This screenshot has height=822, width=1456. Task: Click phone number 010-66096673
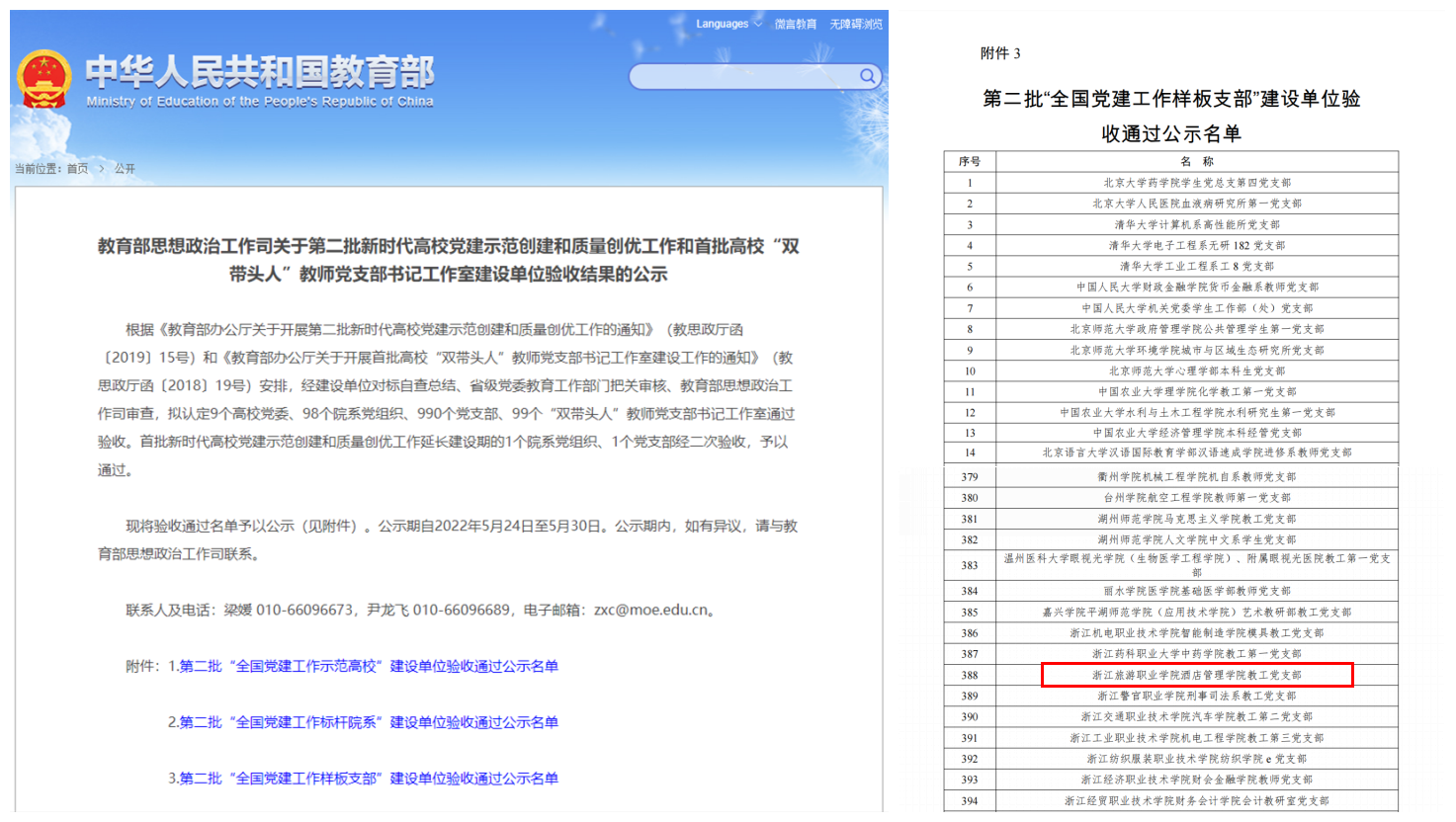pos(304,610)
